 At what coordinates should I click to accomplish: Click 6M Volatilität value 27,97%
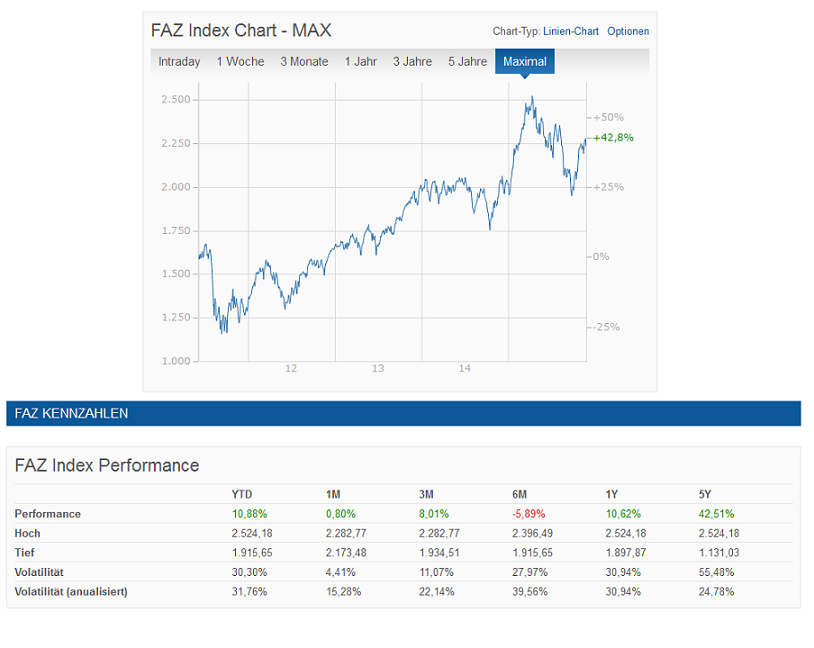[530, 572]
